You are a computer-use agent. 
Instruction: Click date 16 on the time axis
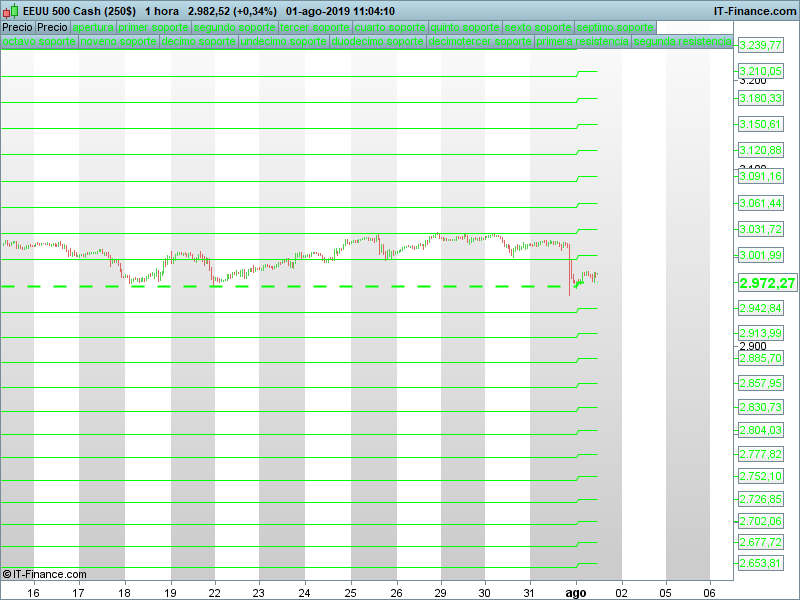pyautogui.click(x=33, y=593)
